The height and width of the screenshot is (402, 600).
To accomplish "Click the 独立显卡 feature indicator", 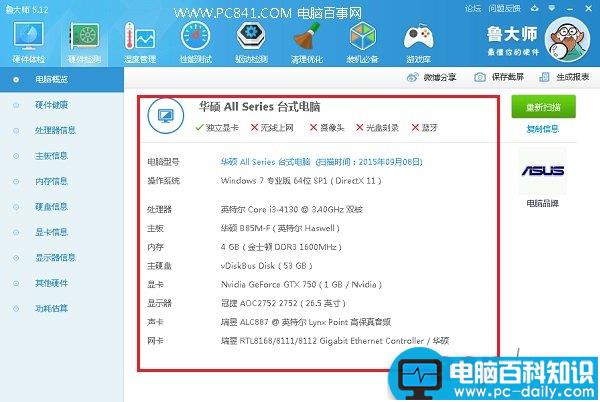I will pos(217,127).
